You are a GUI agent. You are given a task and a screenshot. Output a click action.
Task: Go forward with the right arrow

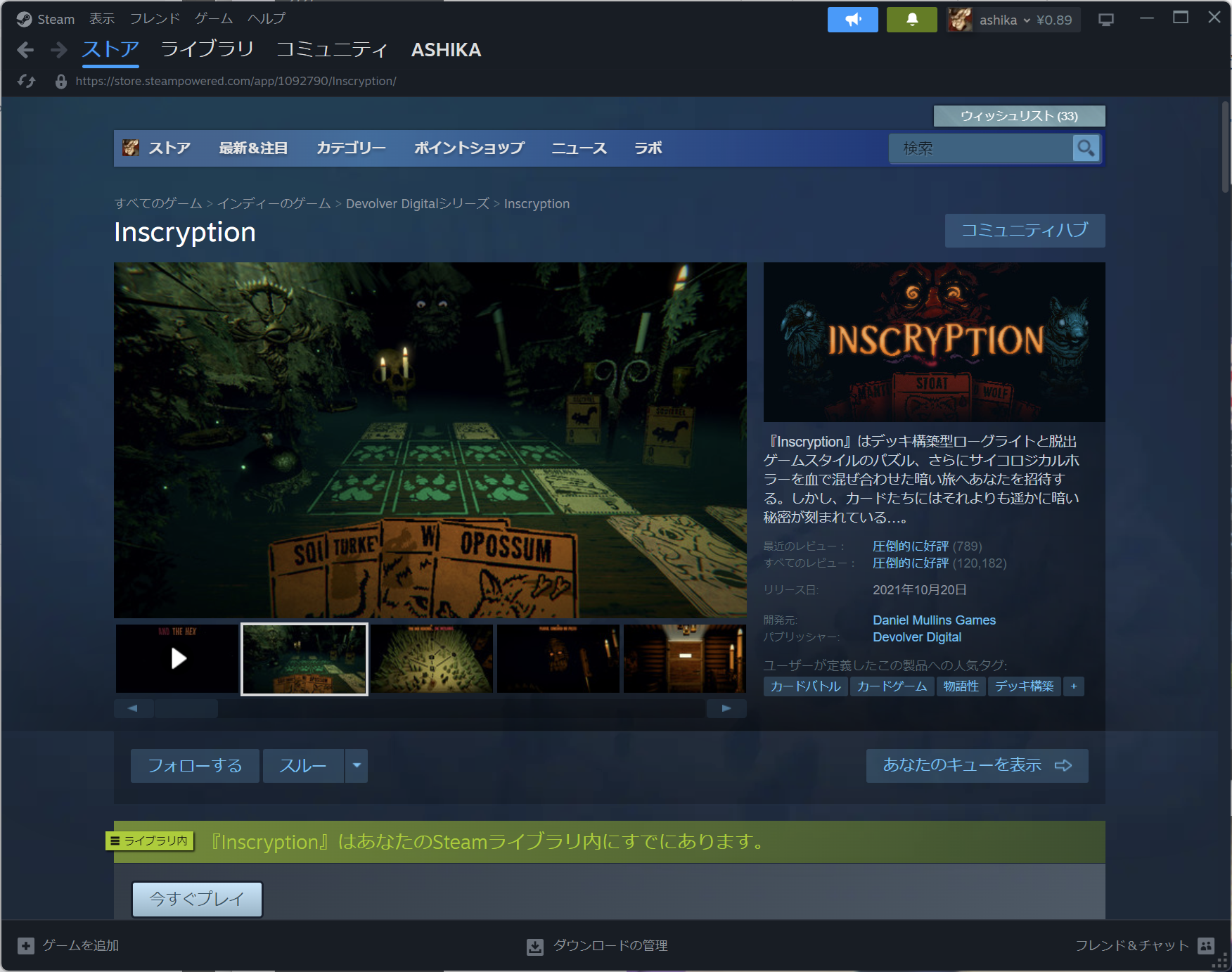(x=59, y=50)
